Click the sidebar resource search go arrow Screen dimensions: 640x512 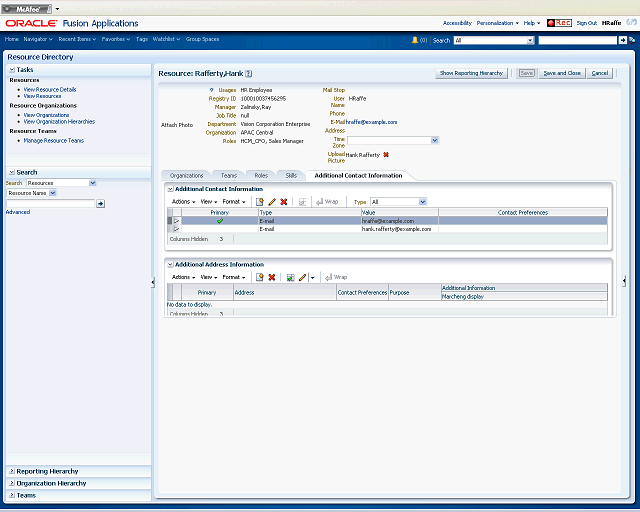[100, 203]
